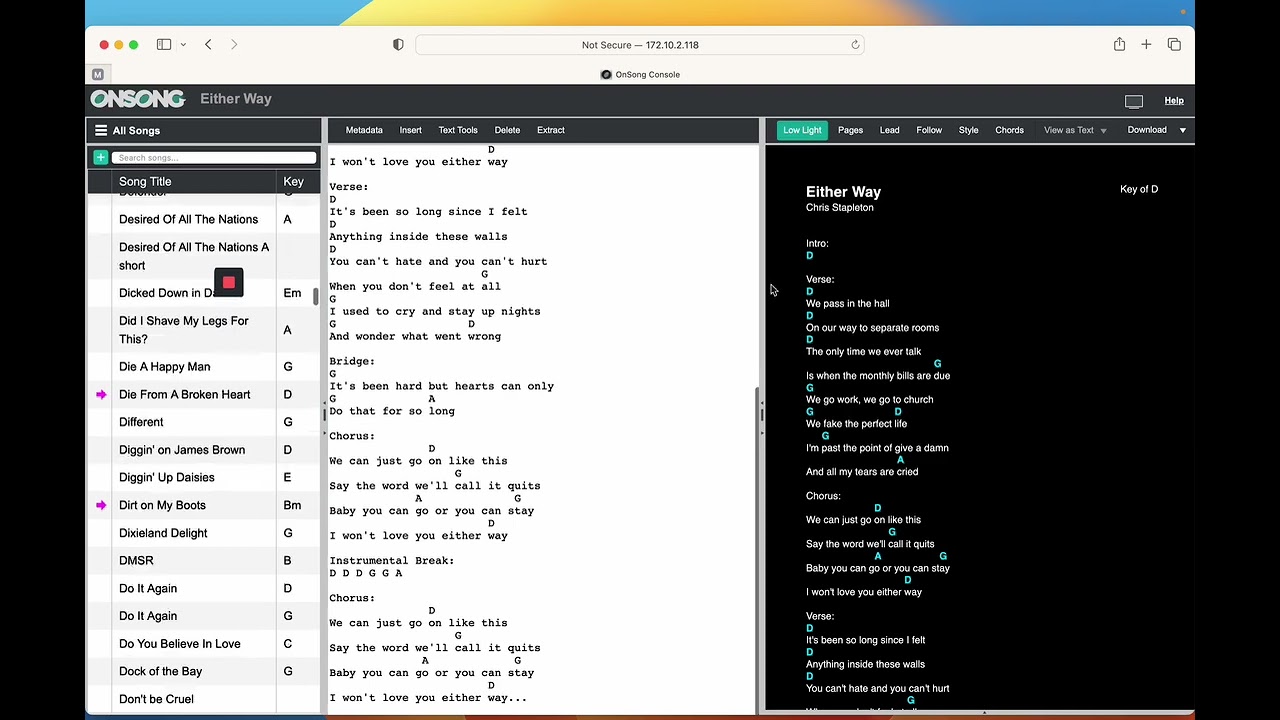The image size is (1280, 720).
Task: Click the Pages button
Action: click(x=850, y=130)
